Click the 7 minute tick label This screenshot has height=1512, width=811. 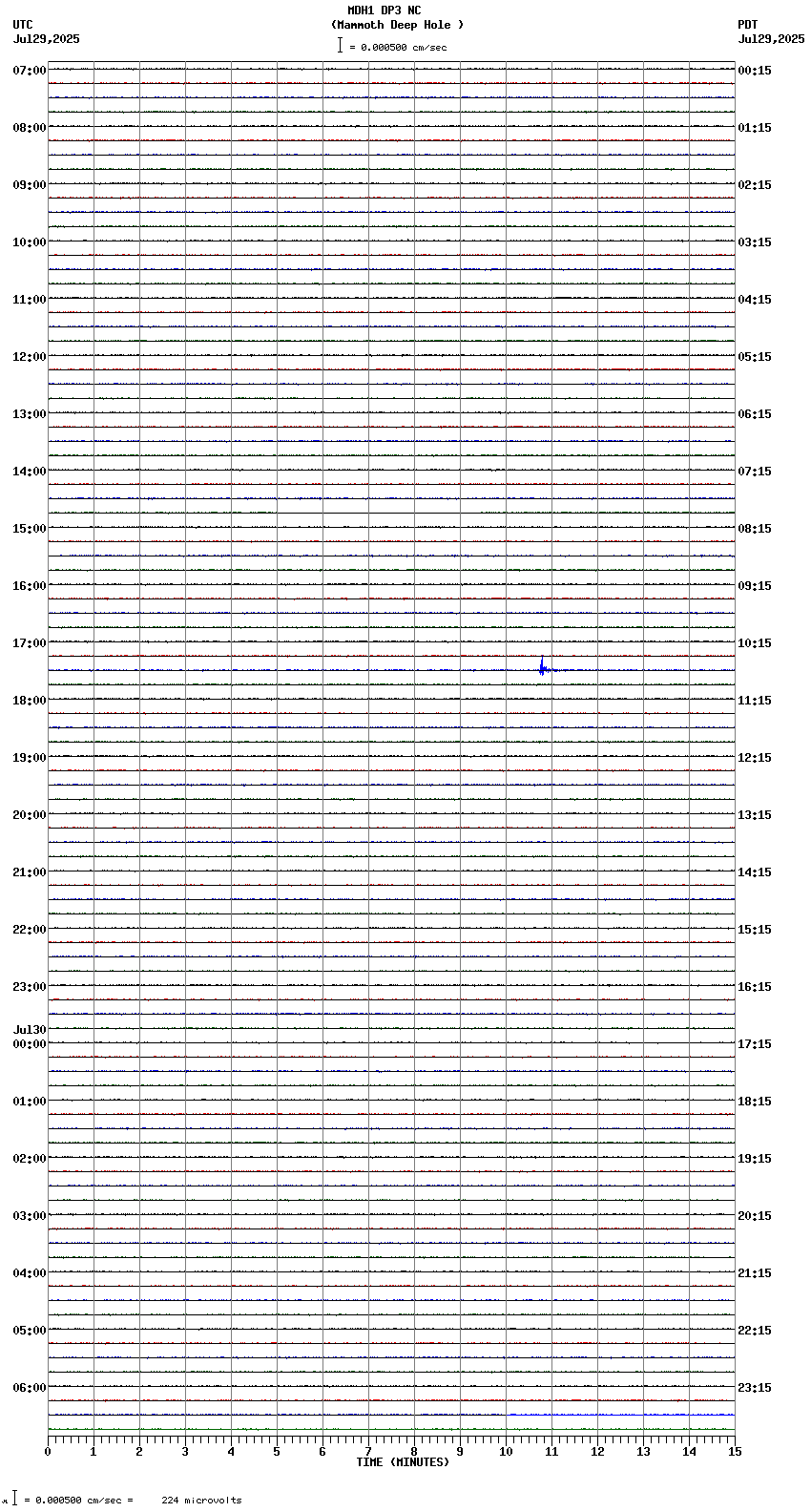tap(368, 1452)
